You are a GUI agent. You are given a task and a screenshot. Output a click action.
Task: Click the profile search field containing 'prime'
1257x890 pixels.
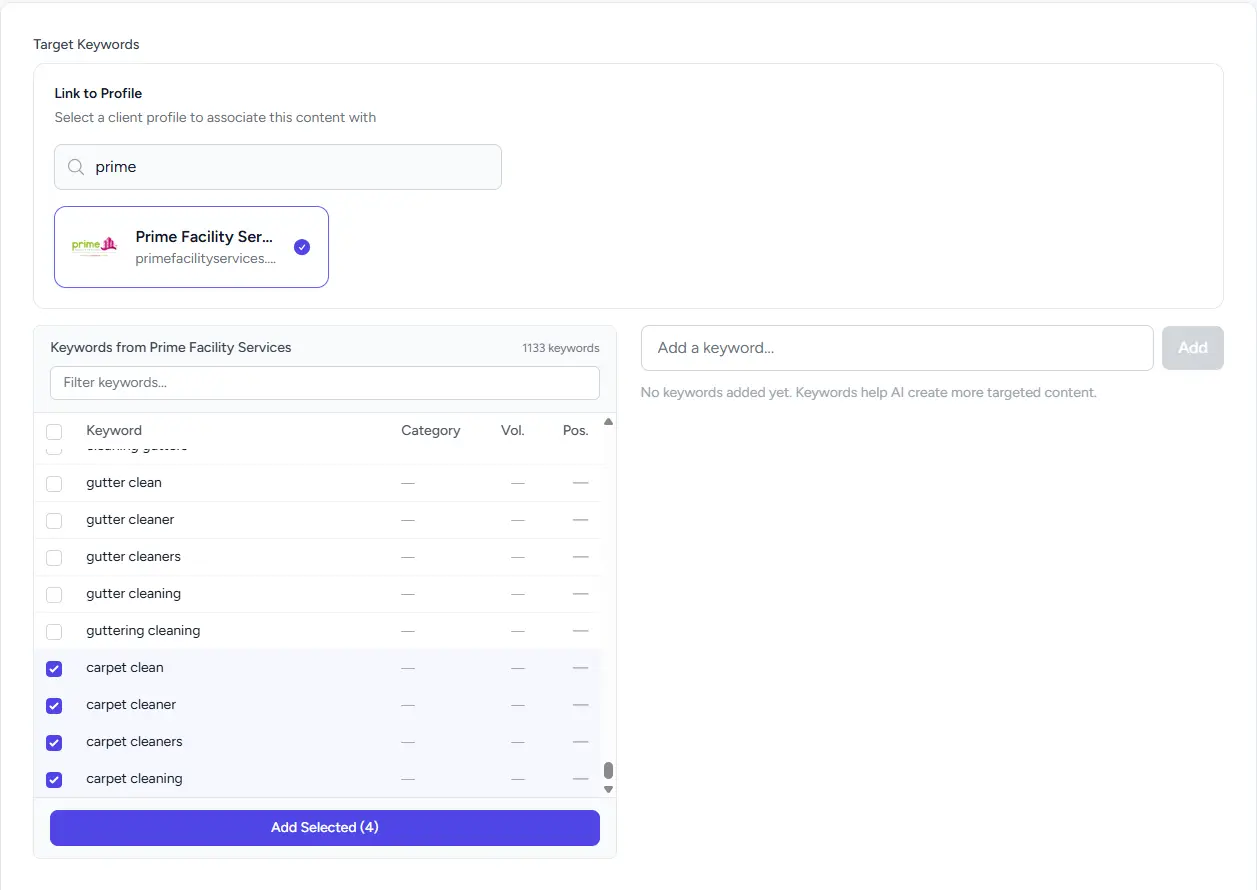[278, 167]
